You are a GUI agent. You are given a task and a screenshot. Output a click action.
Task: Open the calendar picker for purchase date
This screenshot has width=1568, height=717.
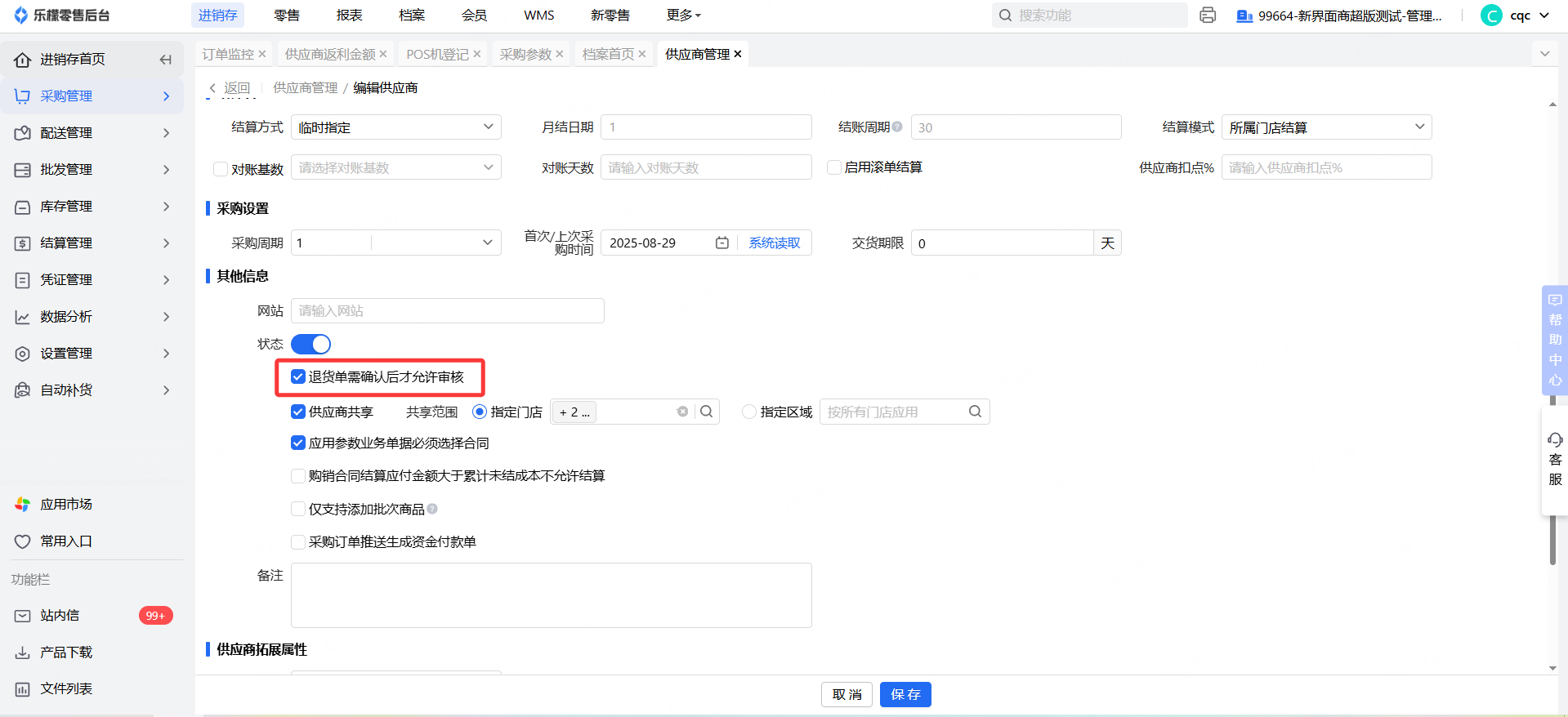pyautogui.click(x=722, y=243)
